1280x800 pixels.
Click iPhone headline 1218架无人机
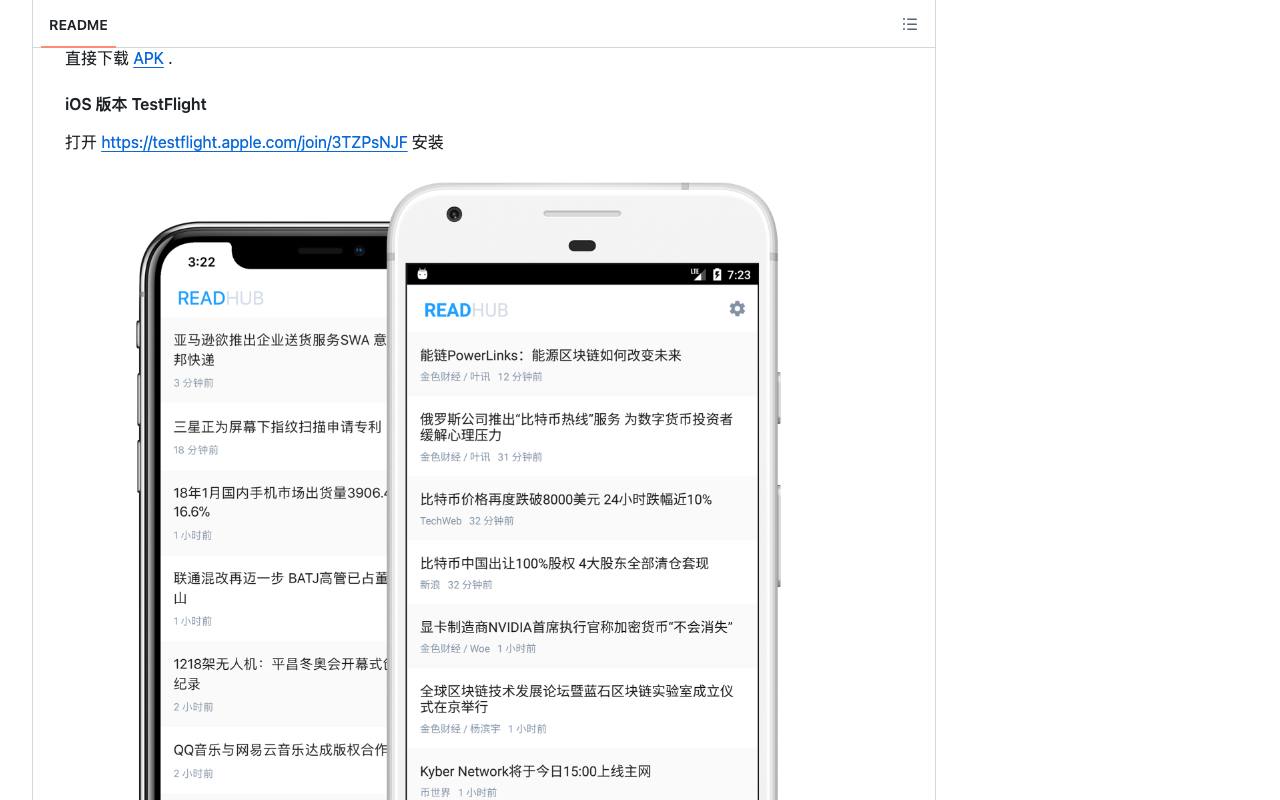pos(280,674)
